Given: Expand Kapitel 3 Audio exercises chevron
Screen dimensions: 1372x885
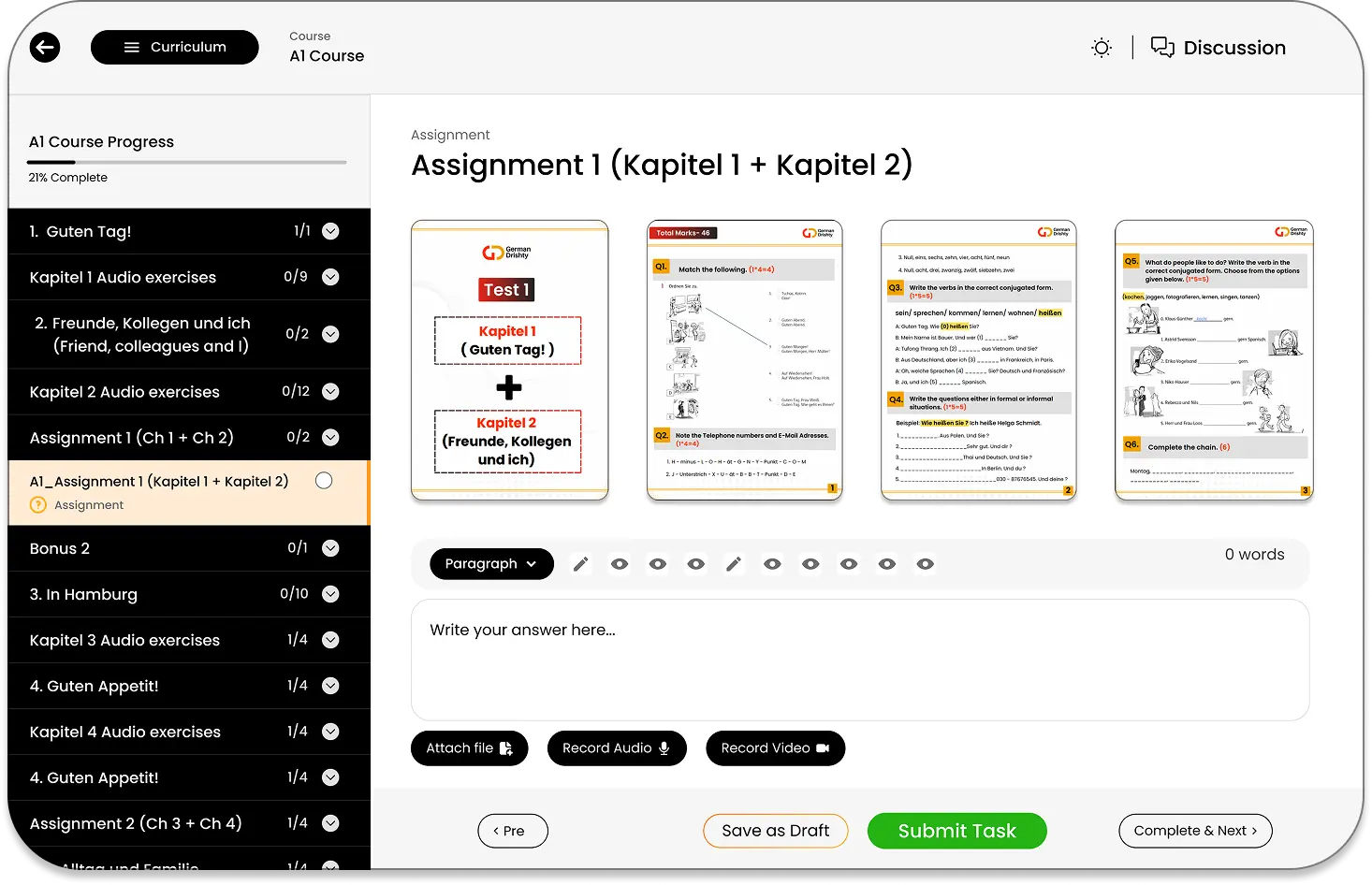Looking at the screenshot, I should (330, 640).
